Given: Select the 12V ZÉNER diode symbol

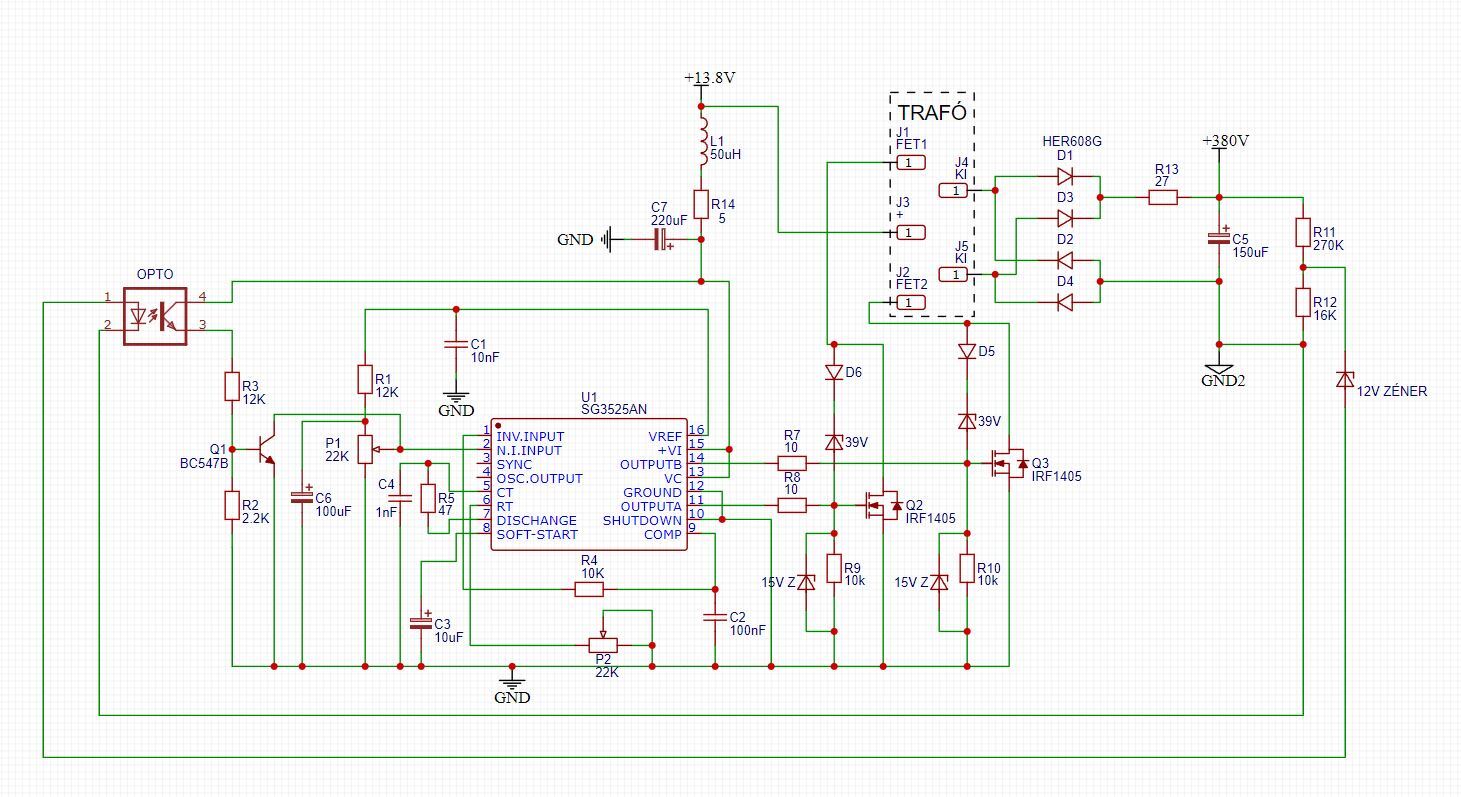Looking at the screenshot, I should pyautogui.click(x=1345, y=380).
